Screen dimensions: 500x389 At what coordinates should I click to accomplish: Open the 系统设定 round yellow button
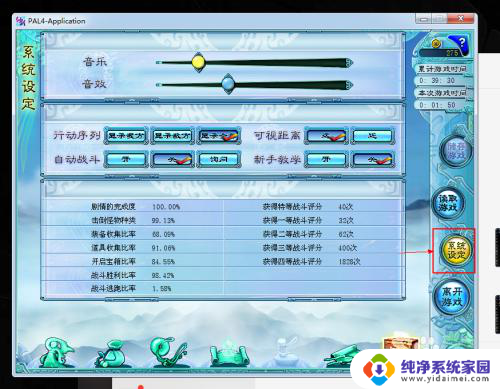pyautogui.click(x=456, y=251)
